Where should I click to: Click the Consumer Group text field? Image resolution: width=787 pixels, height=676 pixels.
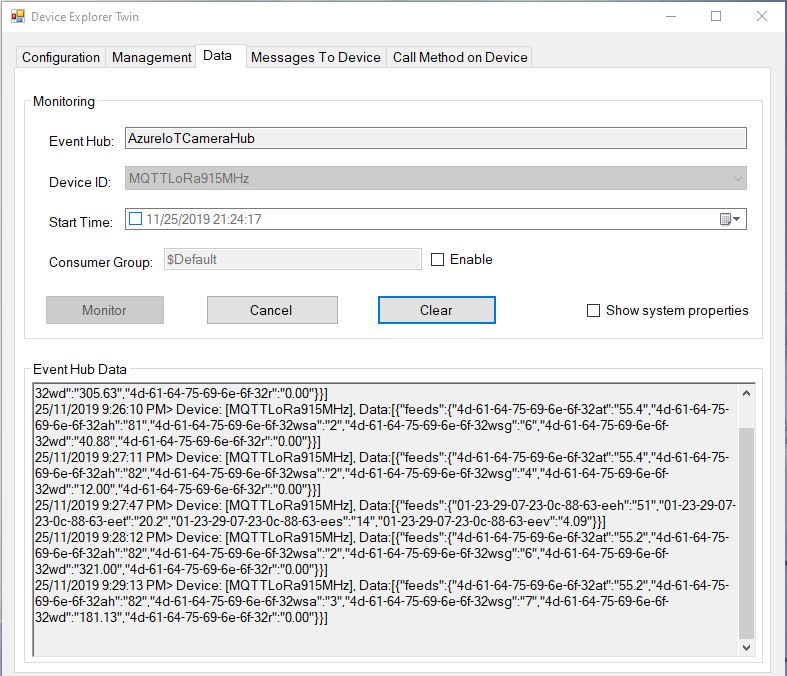[292, 260]
